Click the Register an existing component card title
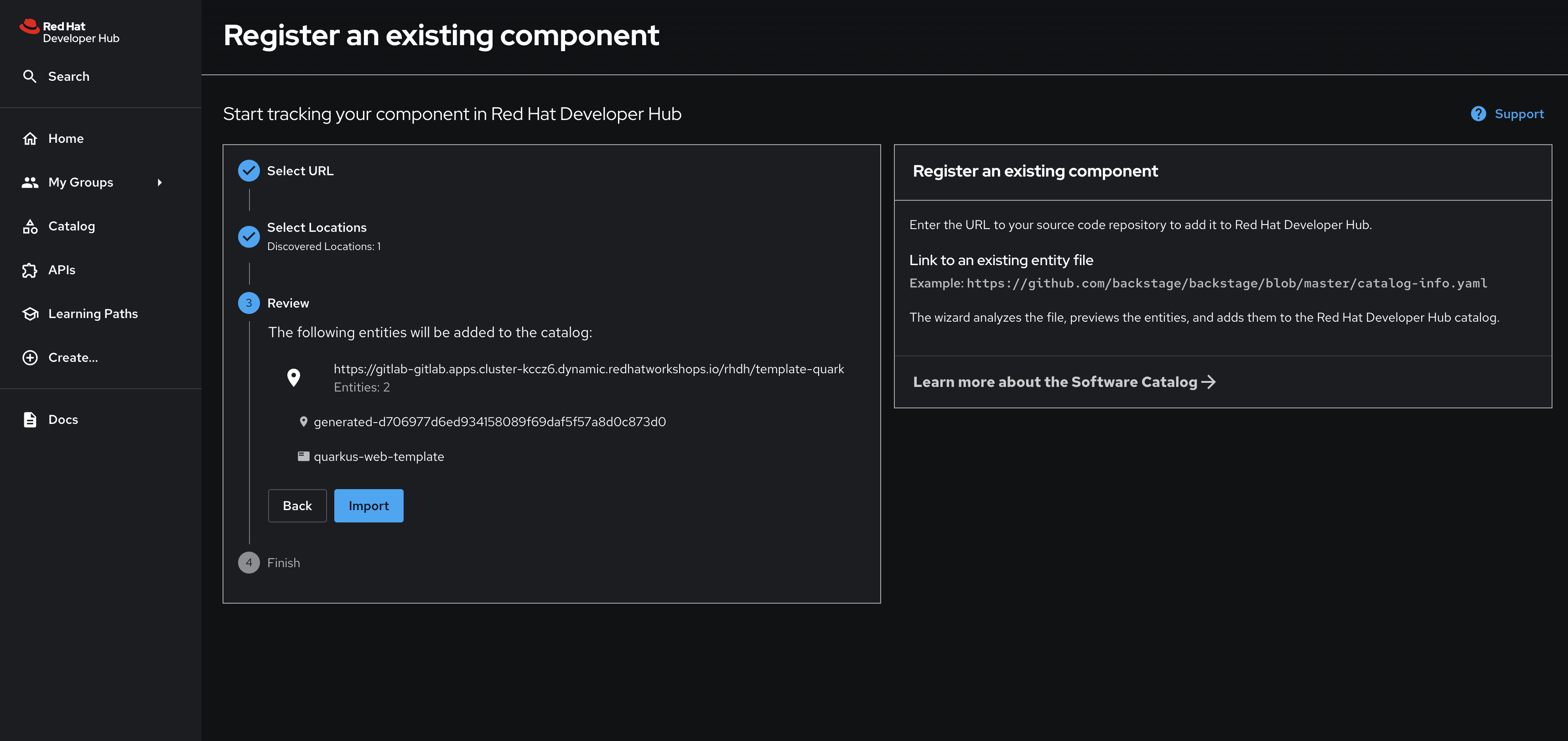 point(1035,171)
